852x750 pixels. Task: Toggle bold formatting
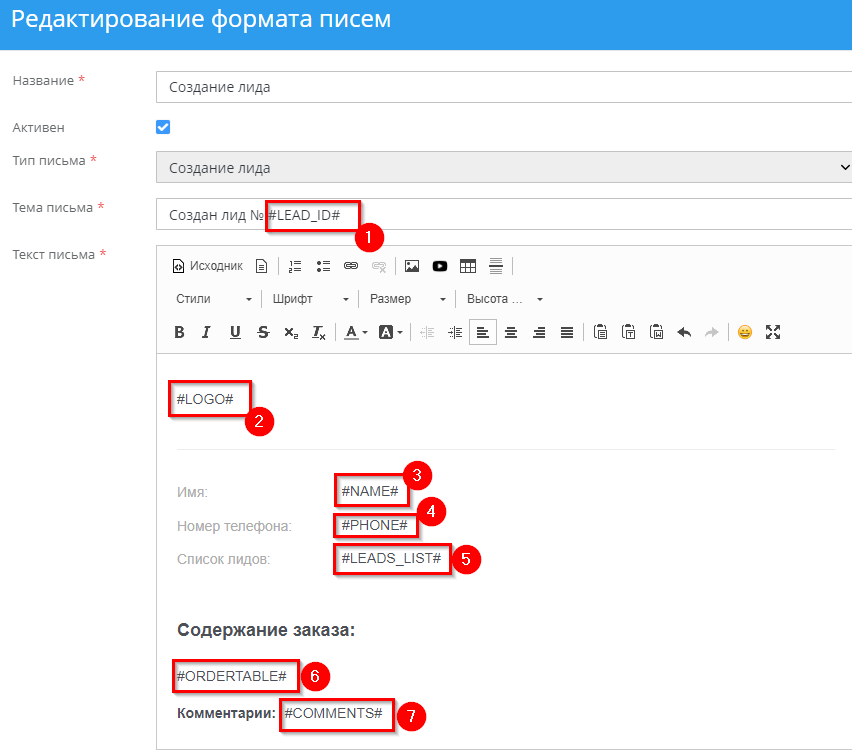[179, 332]
